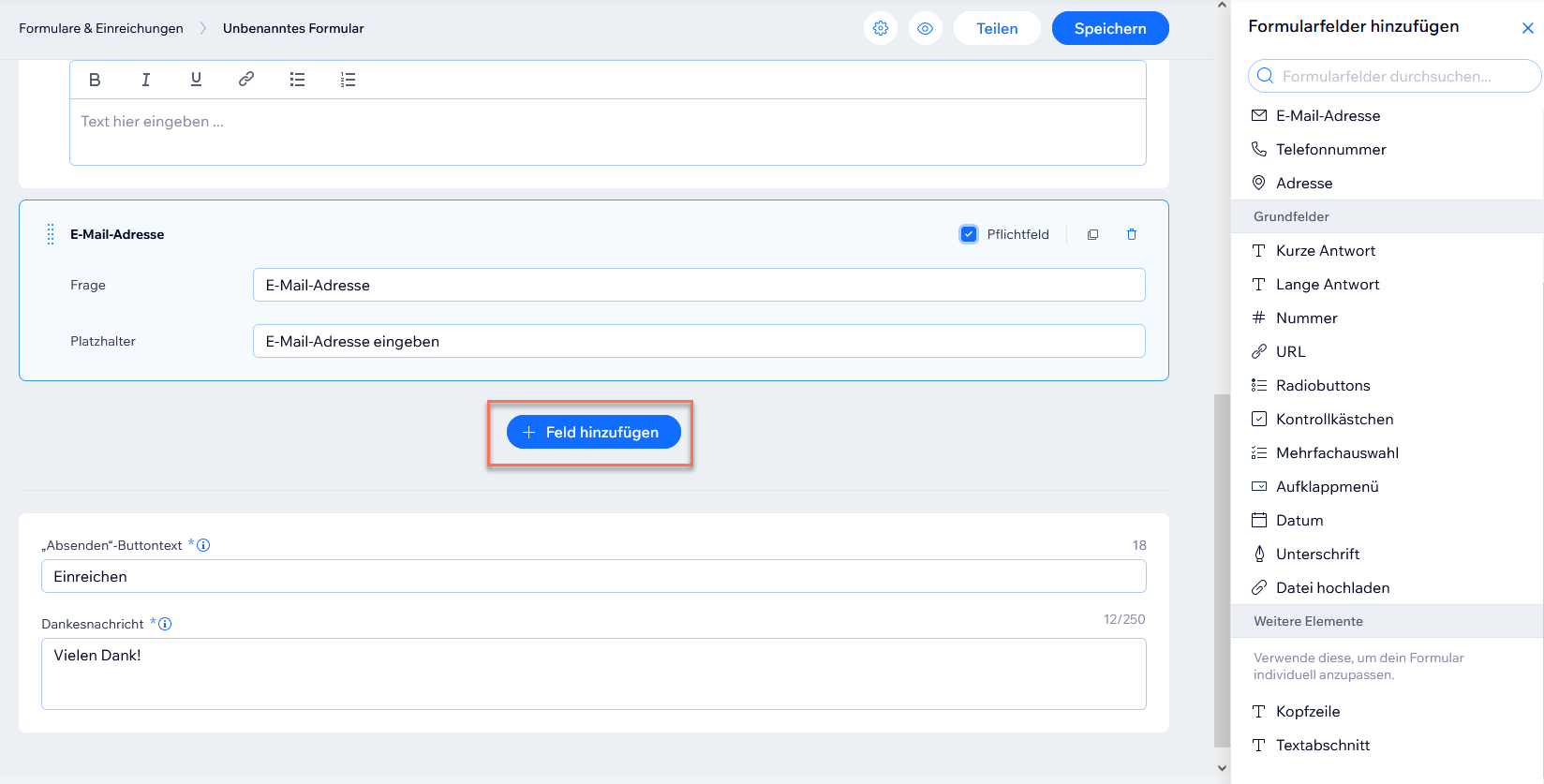Uncheck the Pflichtfeld checkbox
Screen dimensions: 1544x784
[969, 234]
